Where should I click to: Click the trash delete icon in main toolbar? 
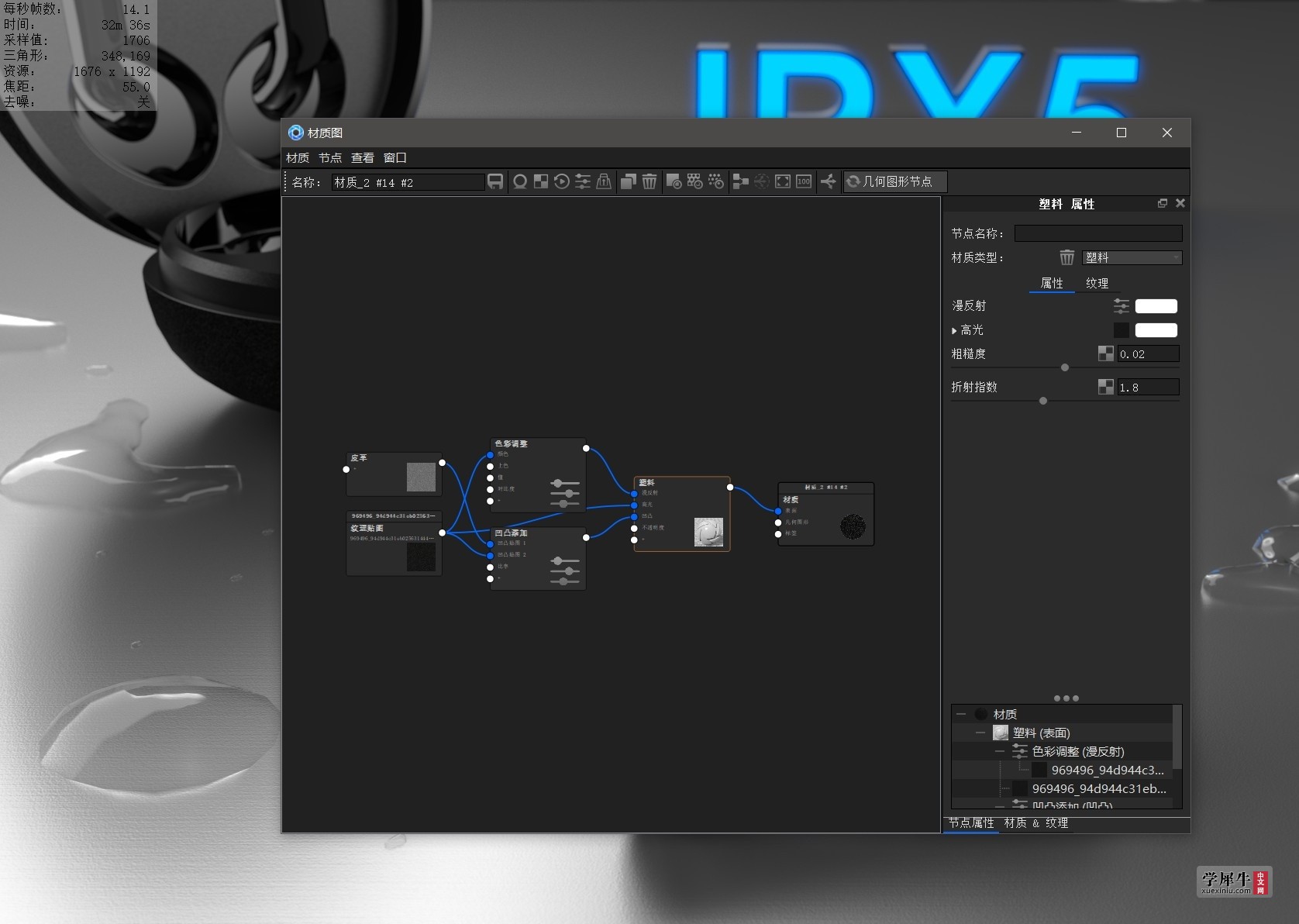pos(649,181)
